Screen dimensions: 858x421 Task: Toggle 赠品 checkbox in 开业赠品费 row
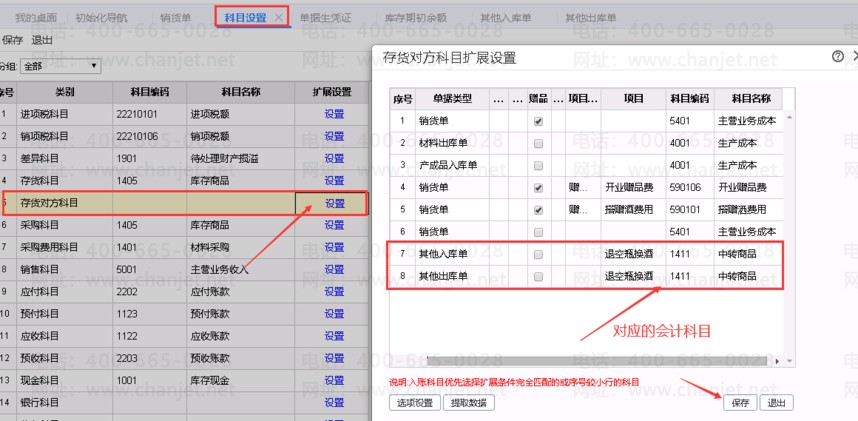click(538, 188)
